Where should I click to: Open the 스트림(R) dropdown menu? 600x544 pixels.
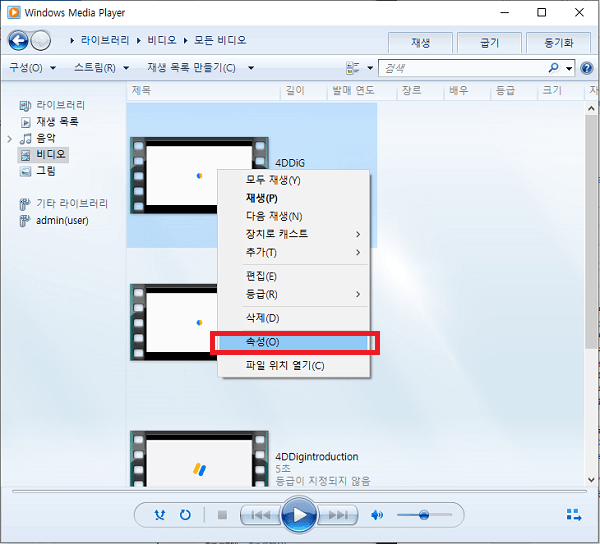[101, 68]
